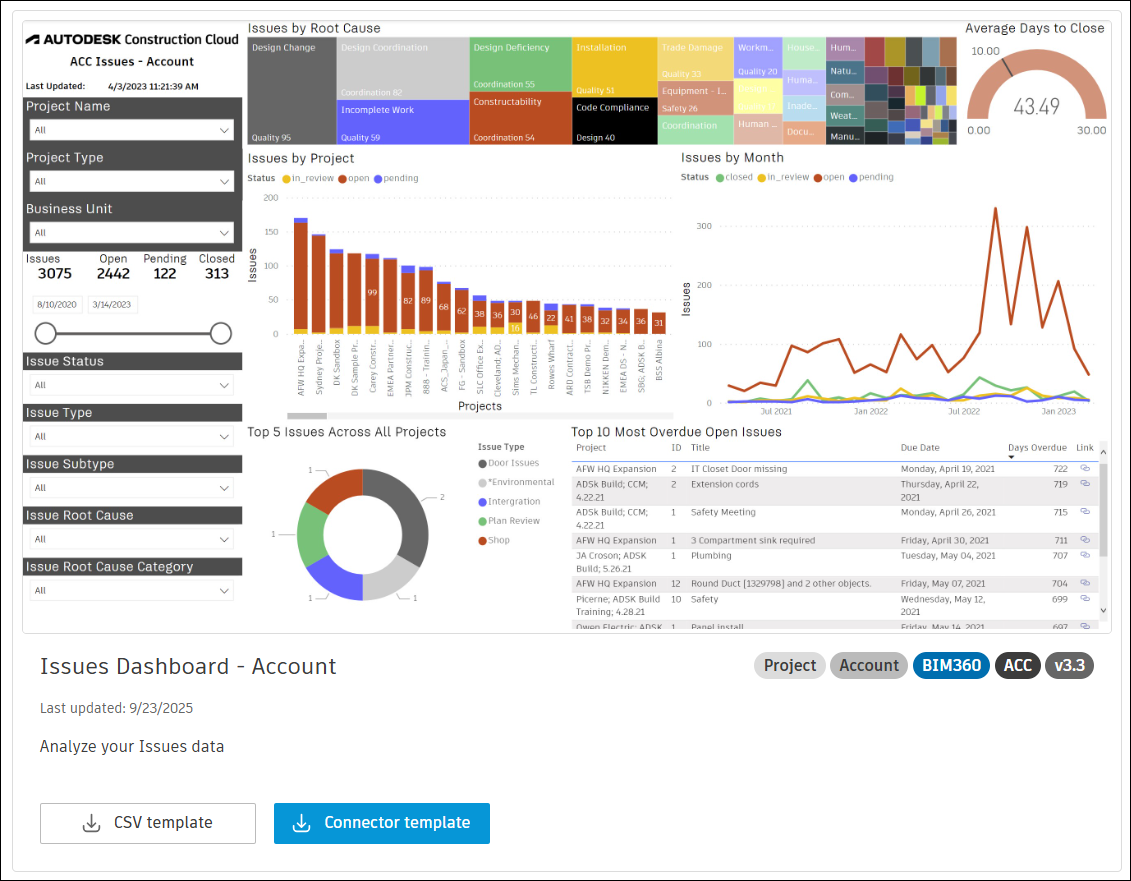The image size is (1131, 881).
Task: Toggle pending status in Issues by Month legend
Action: [871, 177]
